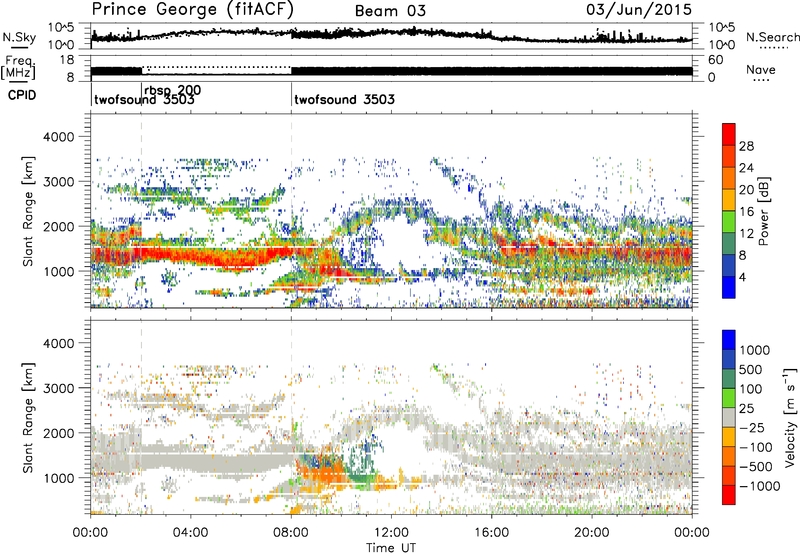This screenshot has height=554, width=800.
Task: Click the 'Time UT' axis title
Action: pos(391,548)
